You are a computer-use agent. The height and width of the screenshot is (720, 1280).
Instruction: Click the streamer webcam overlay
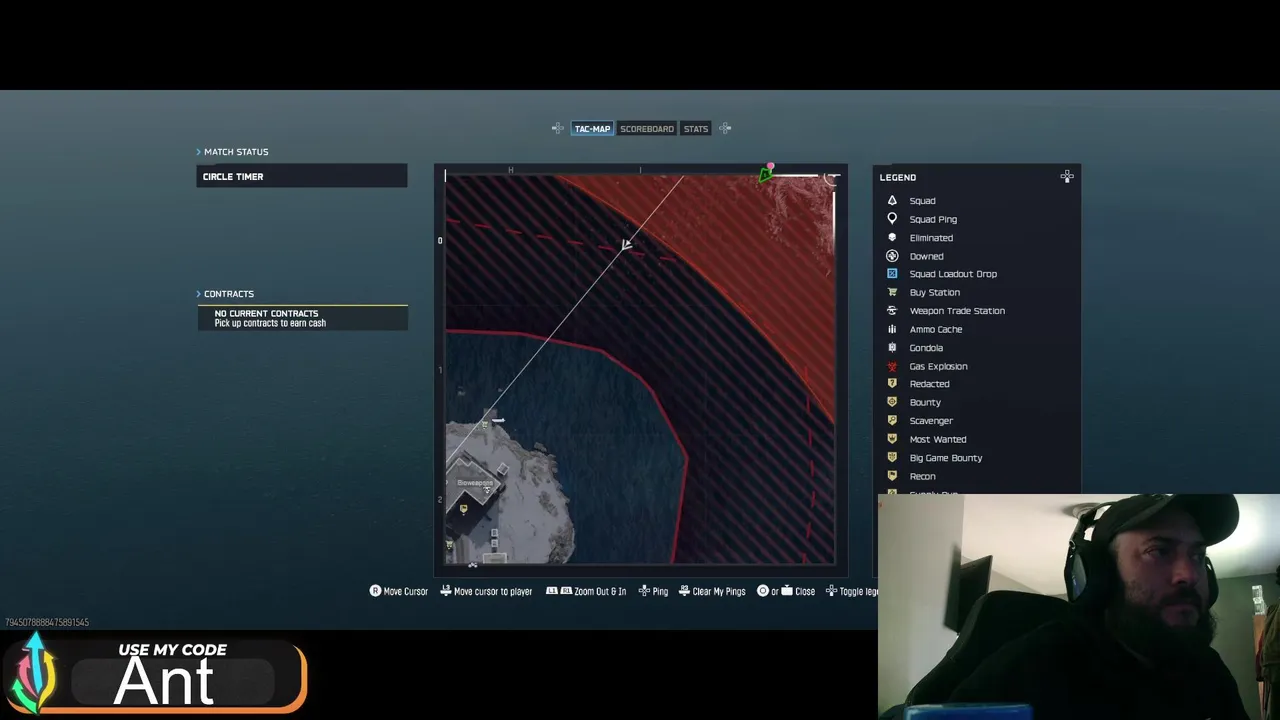point(1079,606)
